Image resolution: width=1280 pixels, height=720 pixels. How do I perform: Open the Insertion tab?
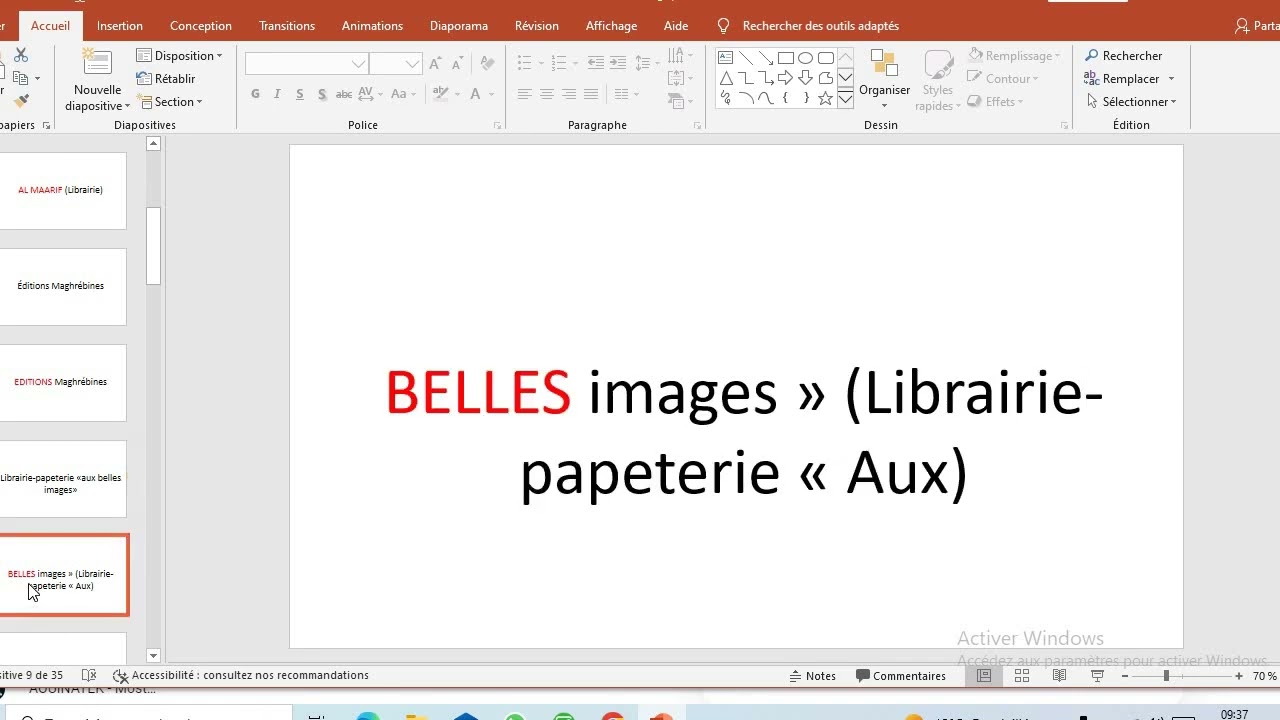tap(120, 26)
